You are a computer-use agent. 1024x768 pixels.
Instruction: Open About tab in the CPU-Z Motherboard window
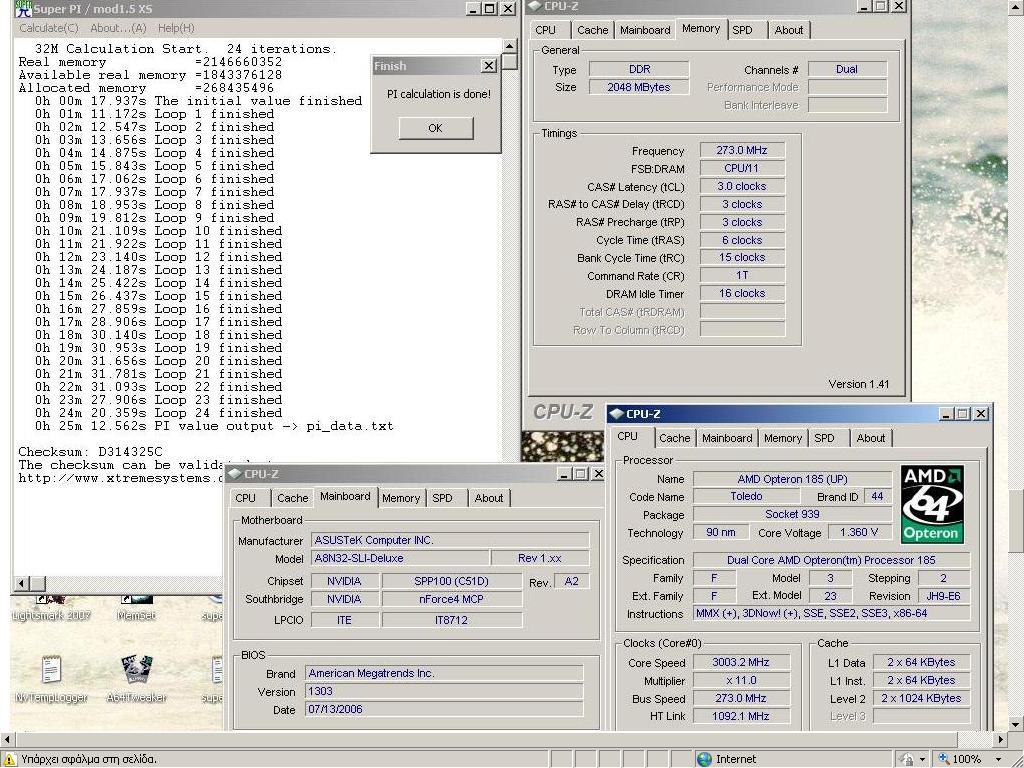pyautogui.click(x=488, y=498)
